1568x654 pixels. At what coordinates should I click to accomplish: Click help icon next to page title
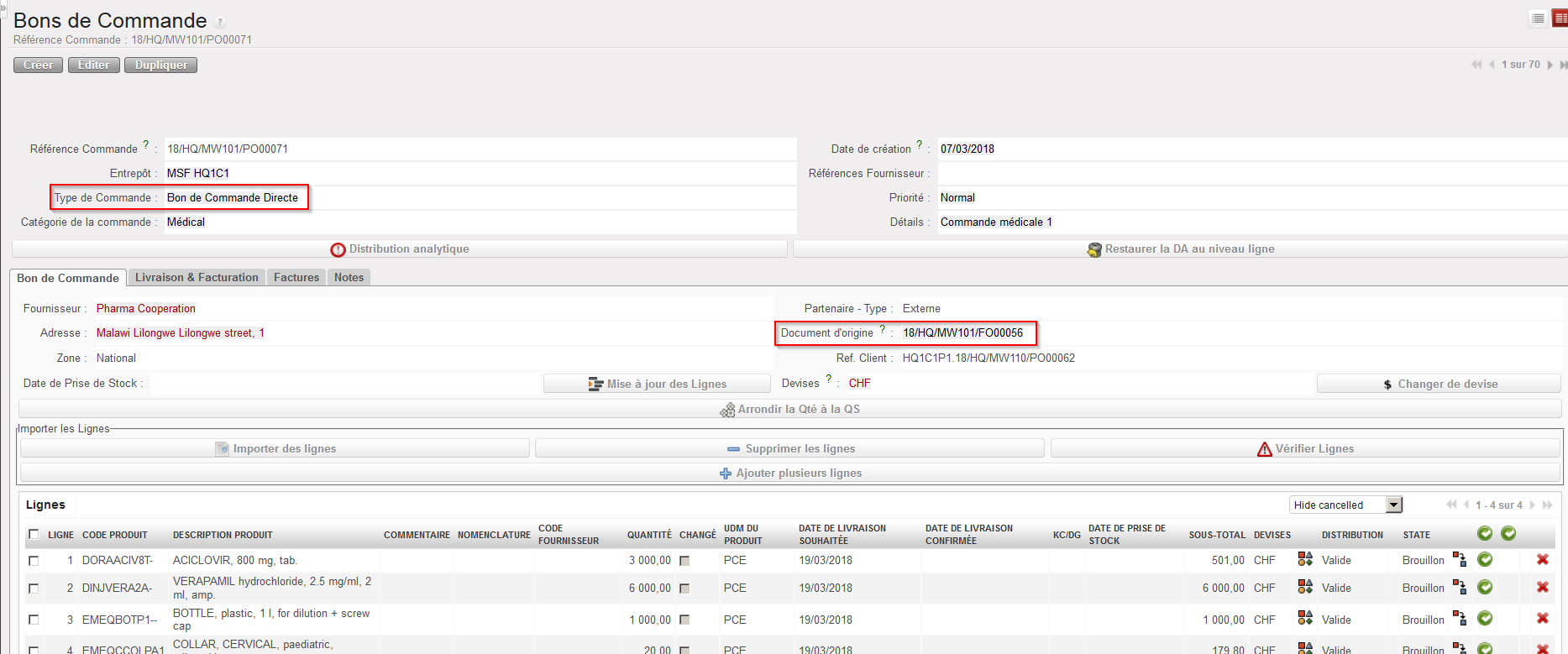[x=221, y=23]
